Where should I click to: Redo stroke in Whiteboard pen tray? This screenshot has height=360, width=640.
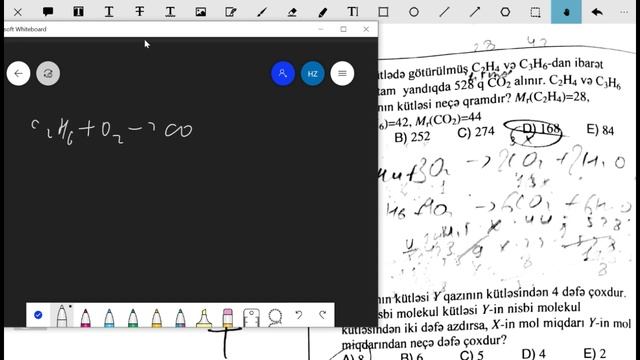coord(322,315)
